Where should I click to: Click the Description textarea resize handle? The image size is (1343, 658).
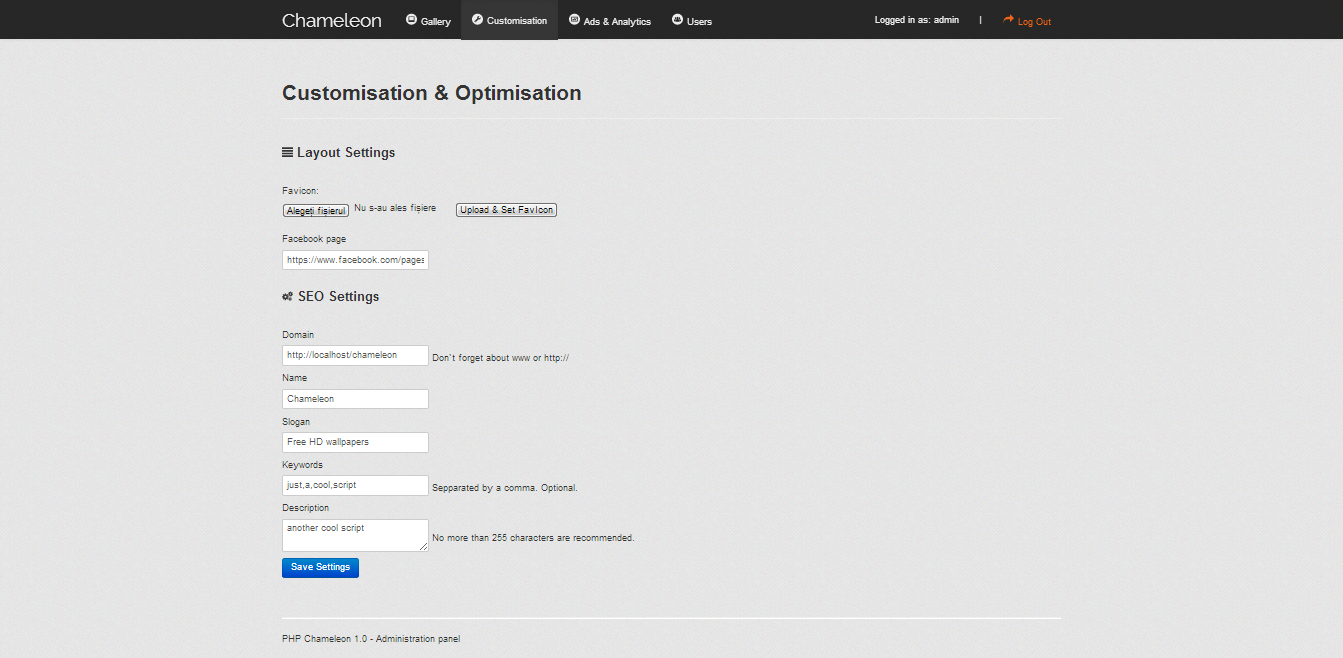coord(424,547)
